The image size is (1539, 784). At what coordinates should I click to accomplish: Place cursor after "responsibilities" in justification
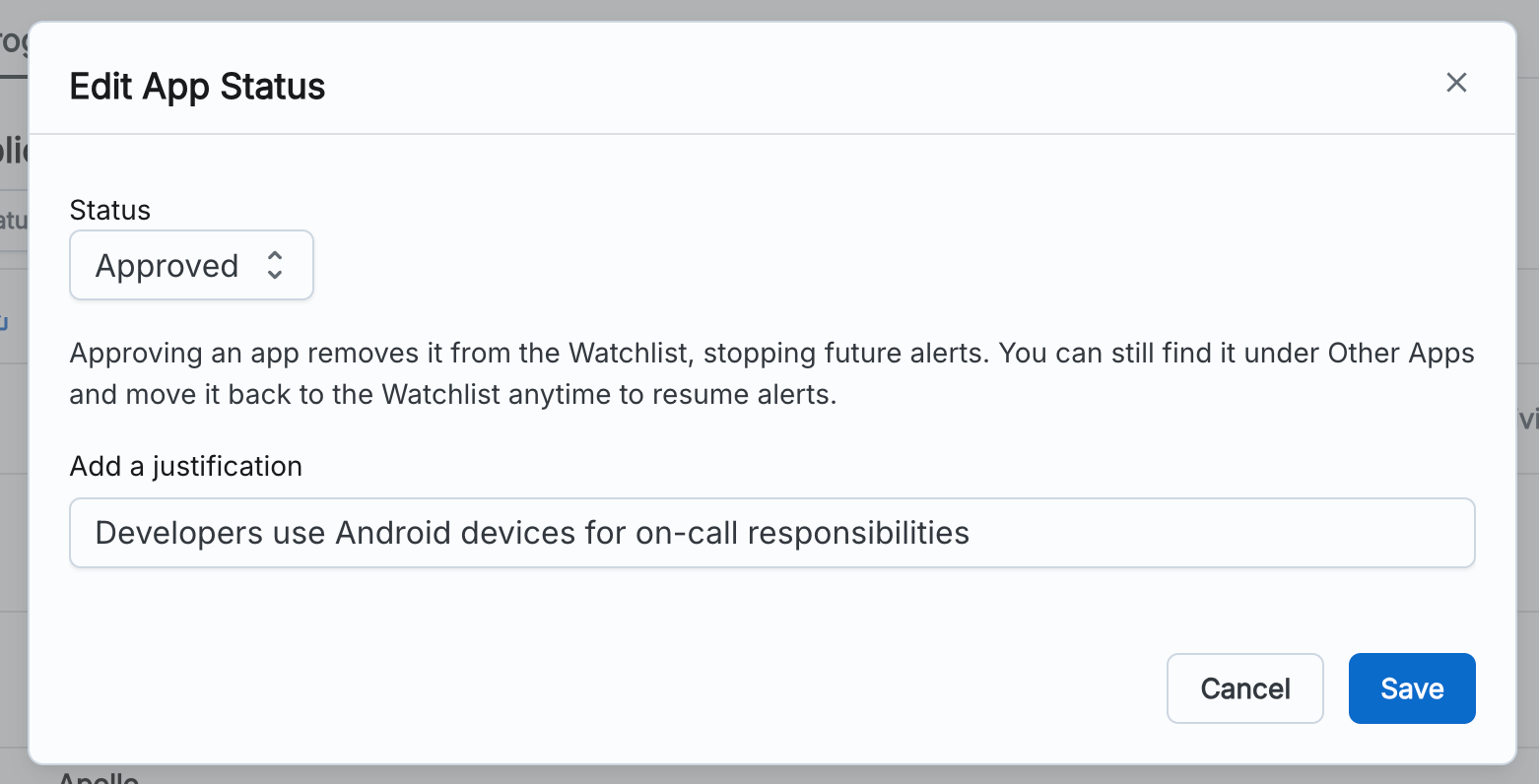pyautogui.click(x=971, y=533)
